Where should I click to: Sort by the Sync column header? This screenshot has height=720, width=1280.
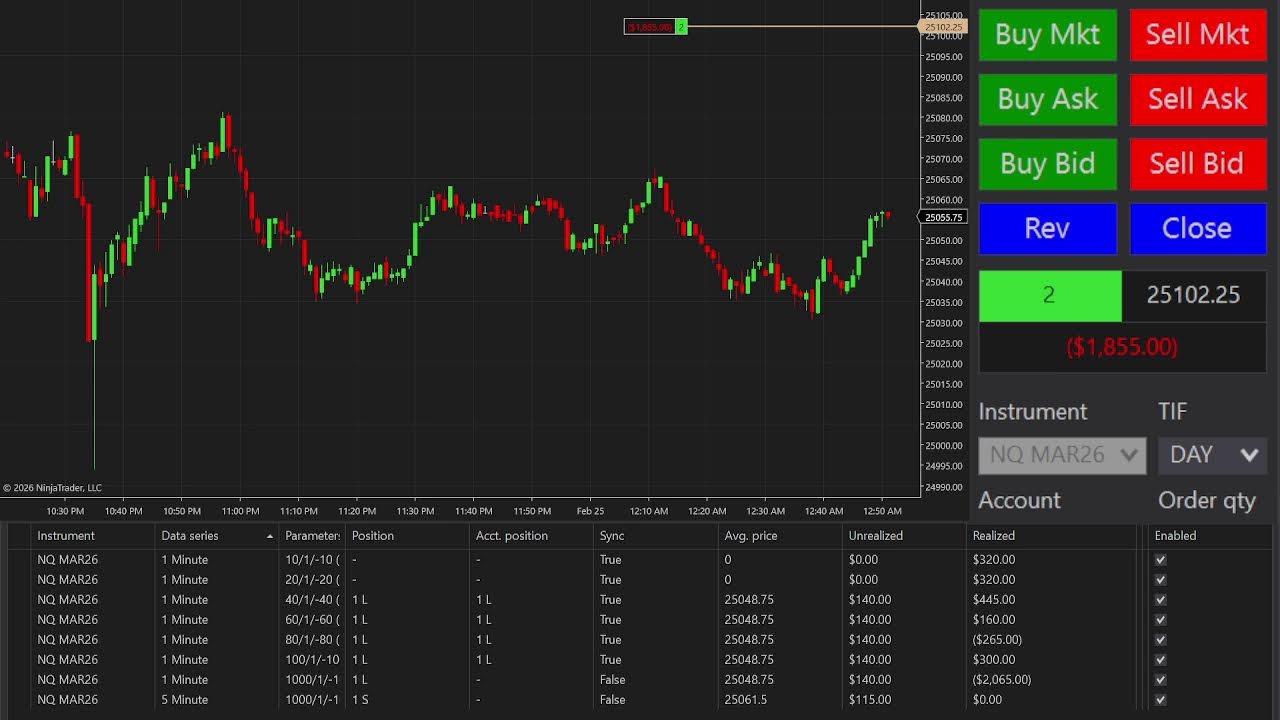(x=612, y=536)
